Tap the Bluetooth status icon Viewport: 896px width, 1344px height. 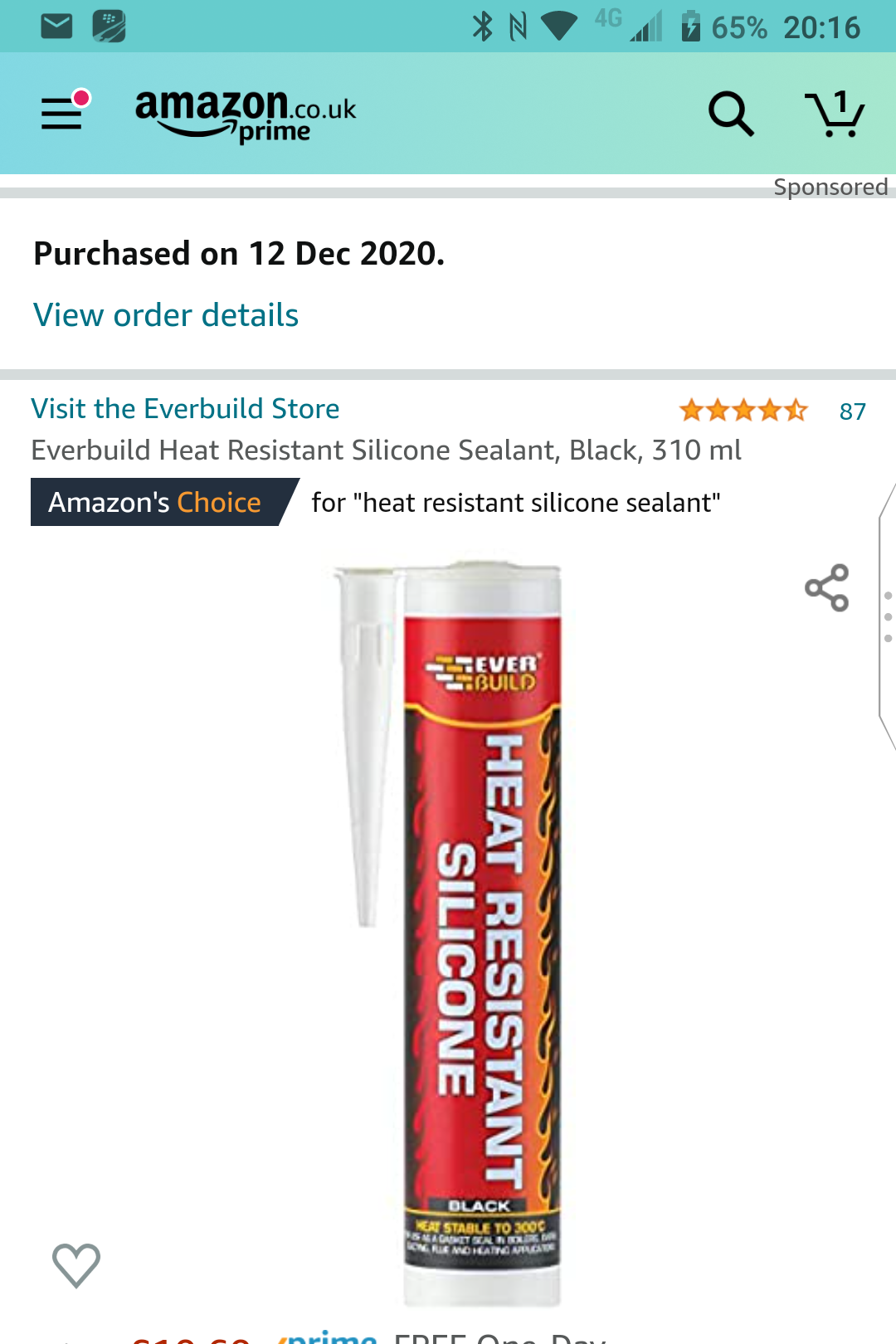coord(482,27)
